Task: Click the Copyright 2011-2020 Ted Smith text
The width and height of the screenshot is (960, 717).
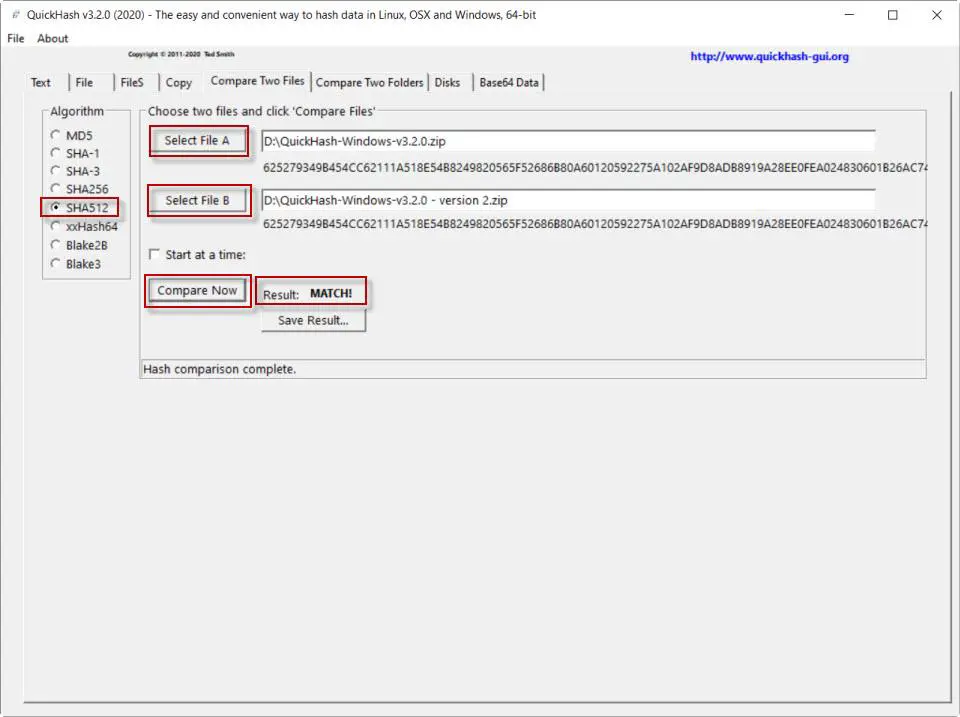Action: [x=181, y=54]
